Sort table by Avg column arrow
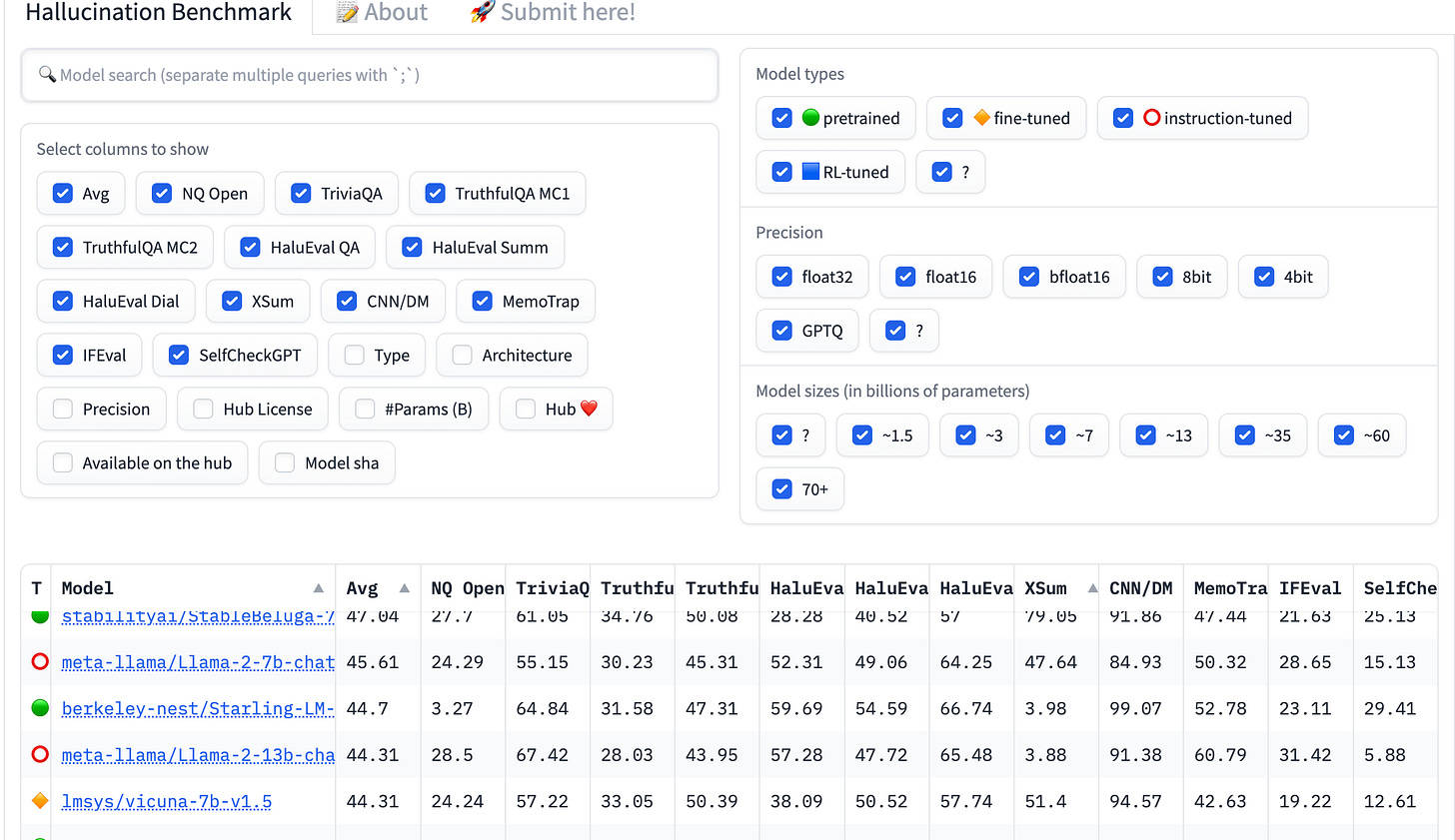 pos(404,588)
